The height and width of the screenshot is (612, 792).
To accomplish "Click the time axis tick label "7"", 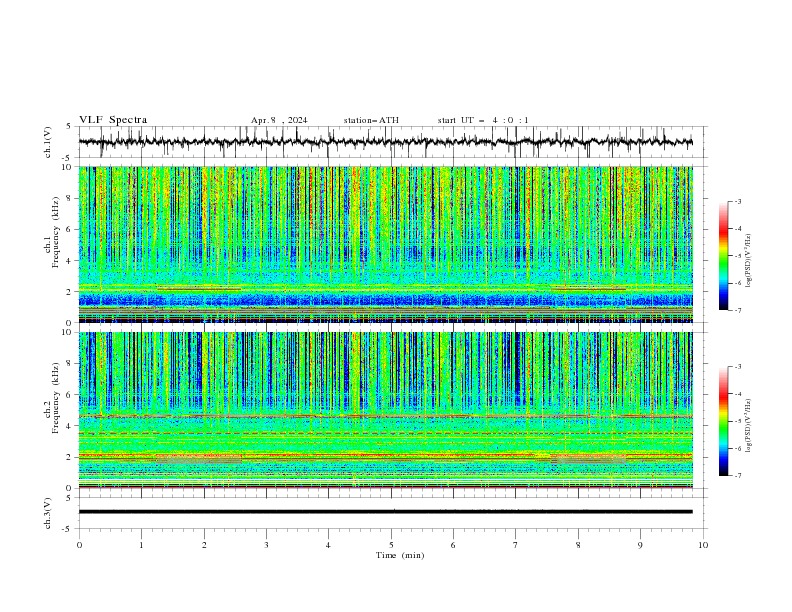I will [x=516, y=545].
